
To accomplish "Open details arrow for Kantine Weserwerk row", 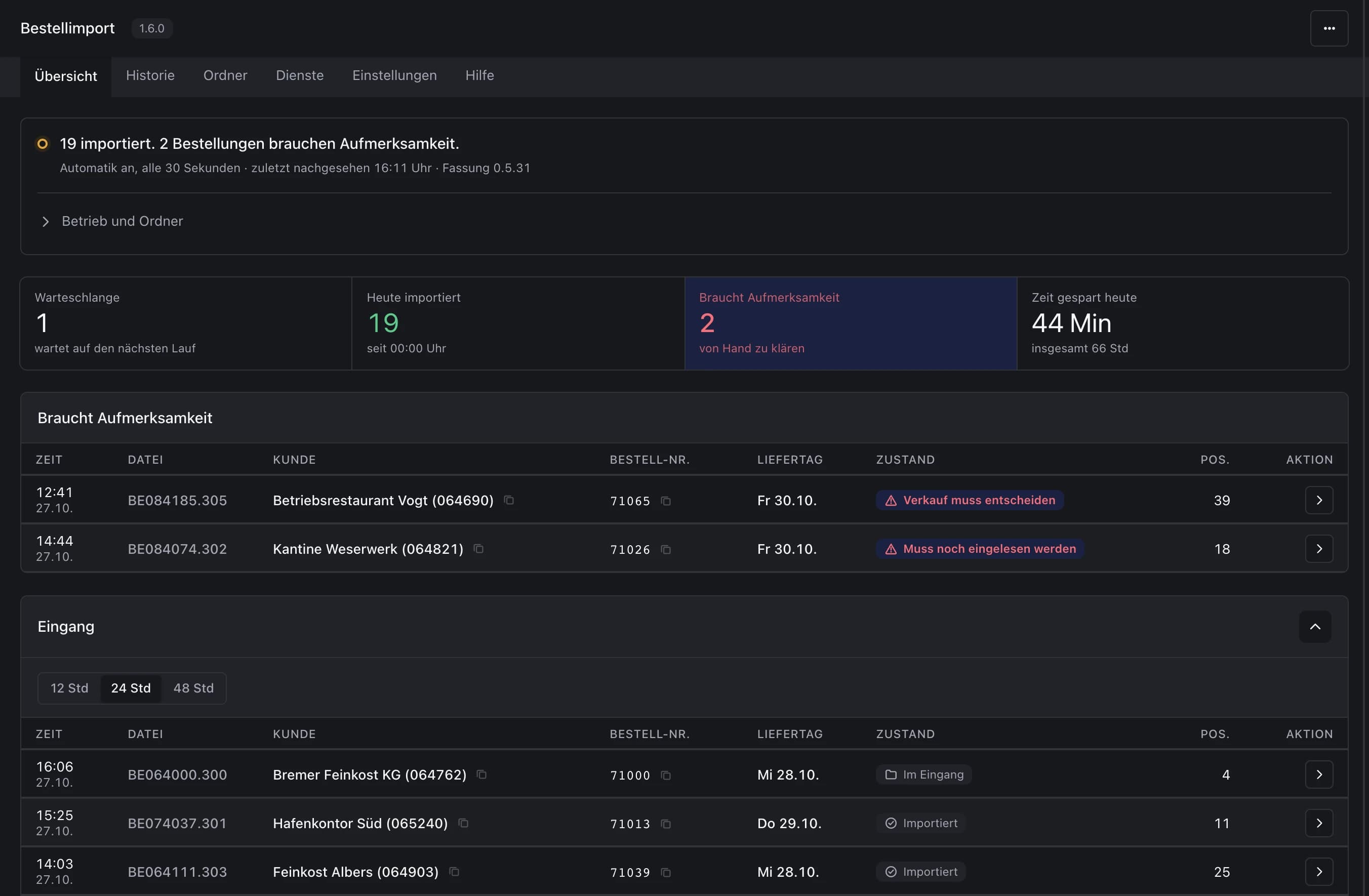I will [x=1318, y=549].
